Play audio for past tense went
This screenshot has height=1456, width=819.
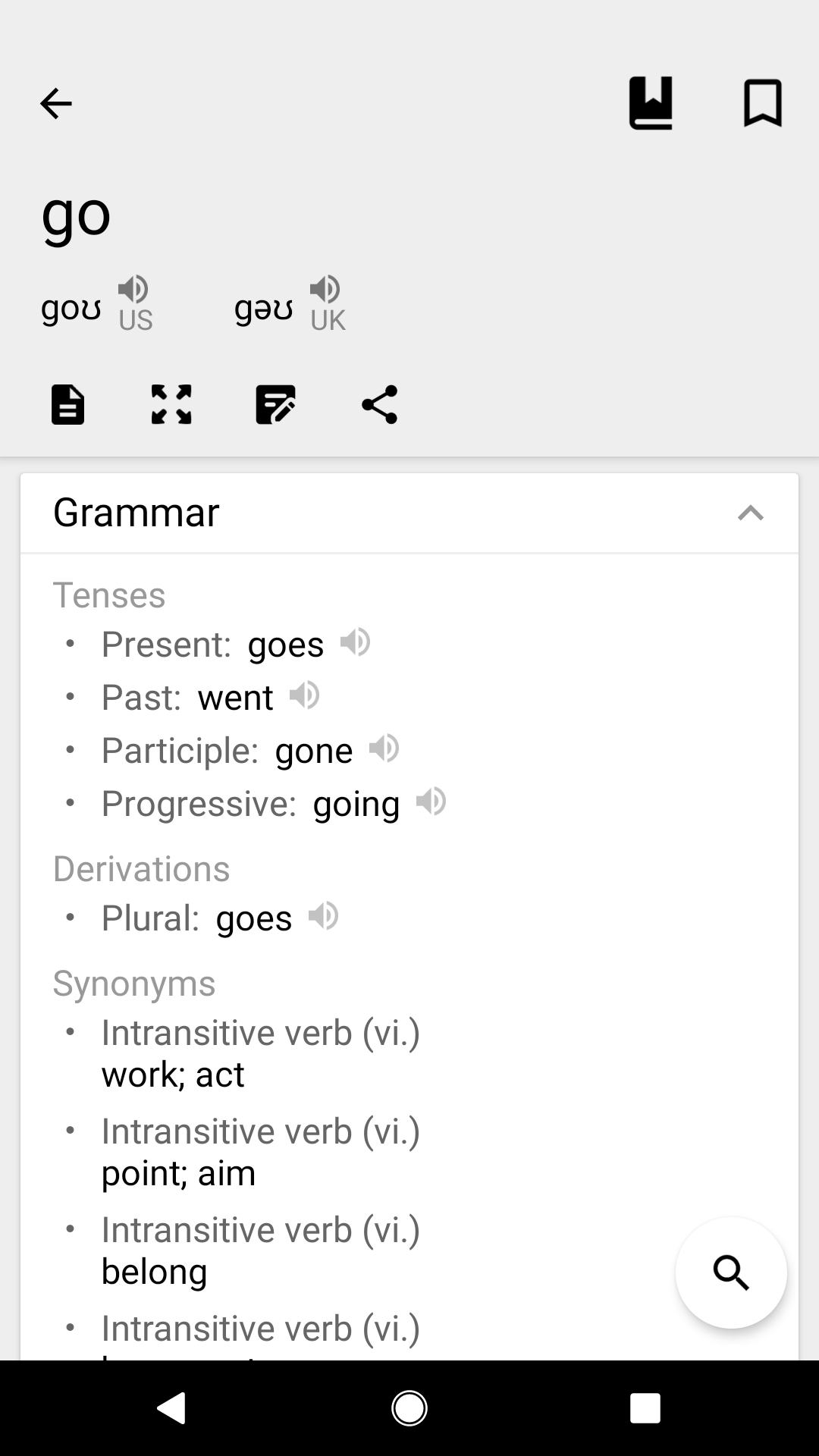click(x=304, y=695)
